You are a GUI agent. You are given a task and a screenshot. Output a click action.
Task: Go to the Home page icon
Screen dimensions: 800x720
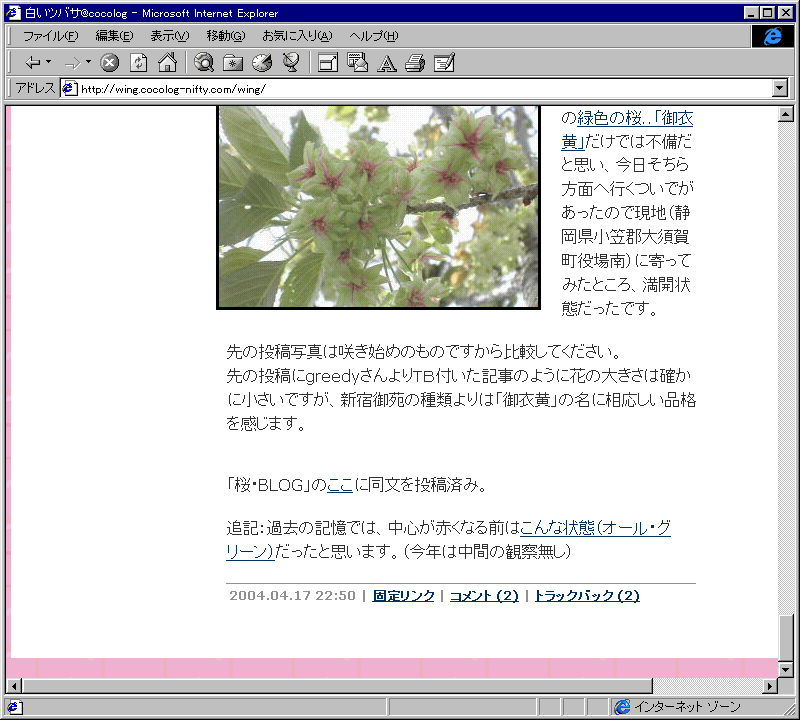coord(167,63)
